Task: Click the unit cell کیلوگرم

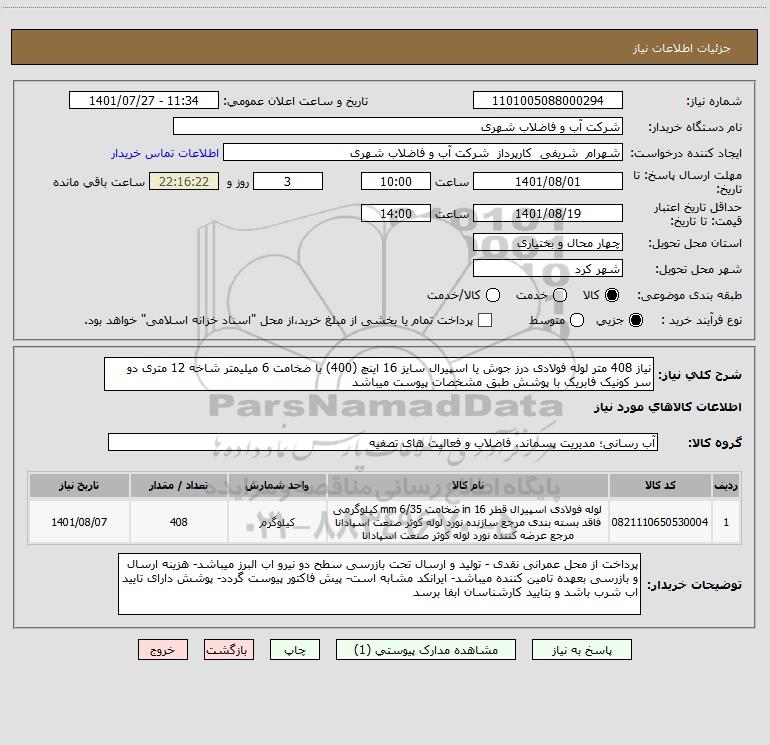Action: (x=277, y=522)
